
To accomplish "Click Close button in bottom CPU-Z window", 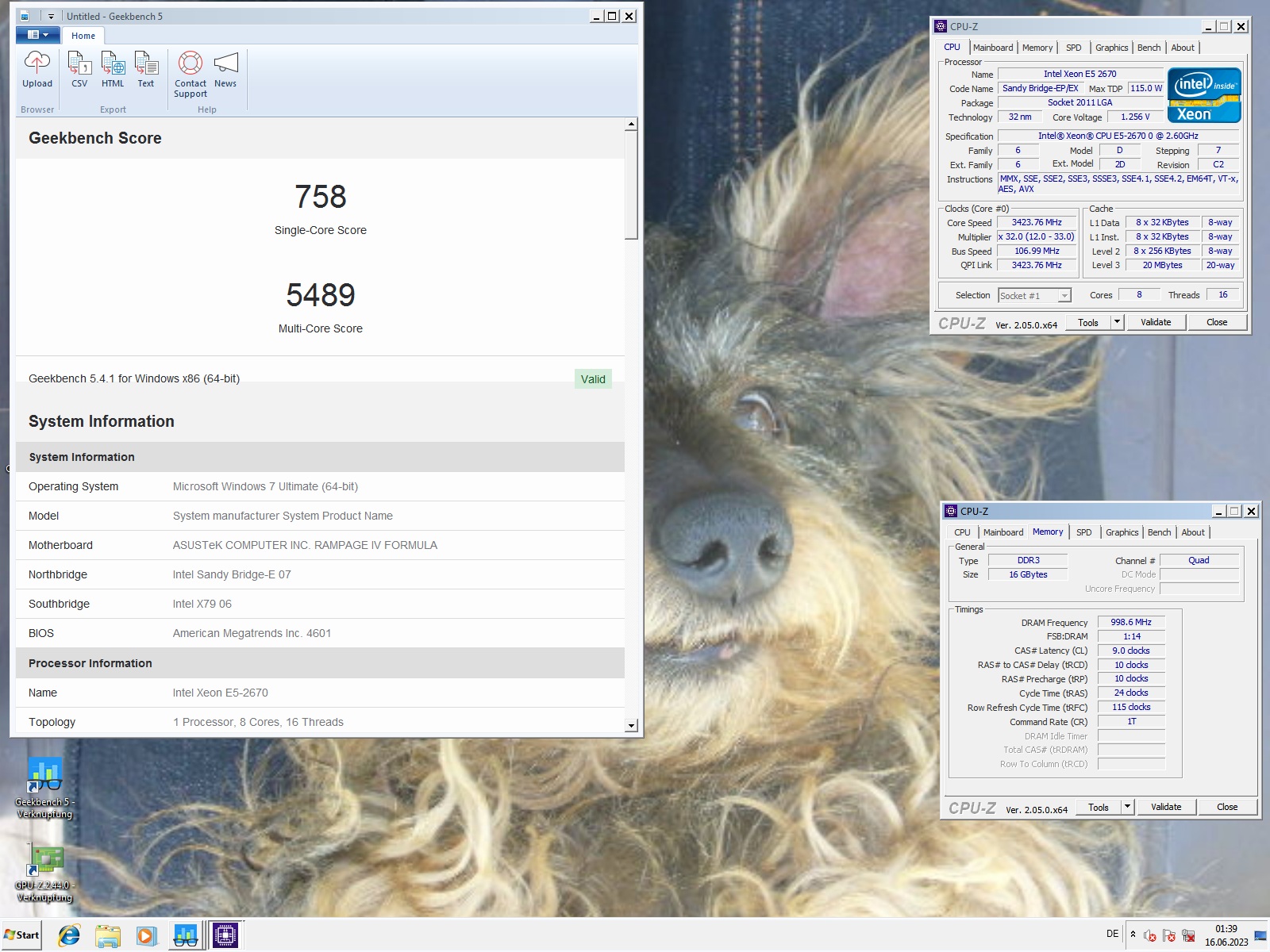I will pyautogui.click(x=1227, y=807).
